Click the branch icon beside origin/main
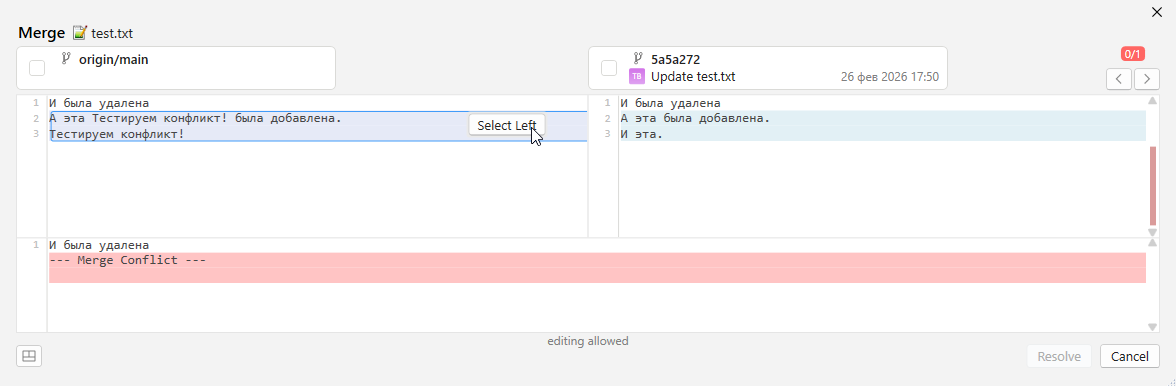Image resolution: width=1176 pixels, height=386 pixels. pos(65,58)
